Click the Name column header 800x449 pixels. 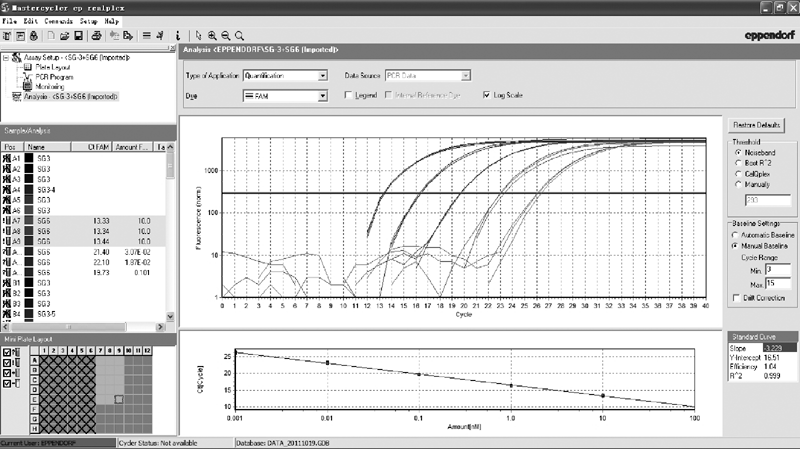[x=47, y=147]
